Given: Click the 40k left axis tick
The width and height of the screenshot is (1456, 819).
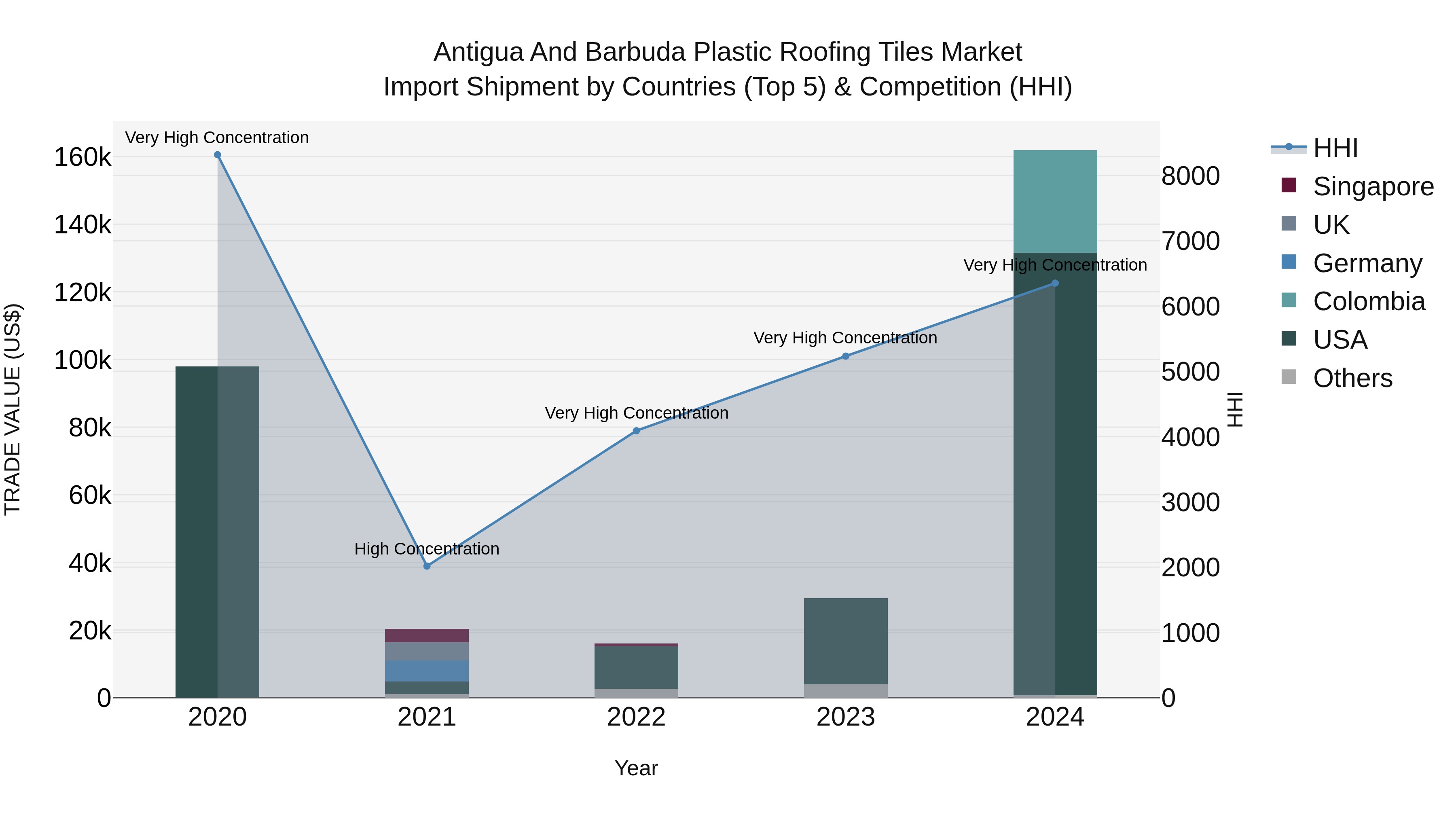Looking at the screenshot, I should [x=90, y=563].
